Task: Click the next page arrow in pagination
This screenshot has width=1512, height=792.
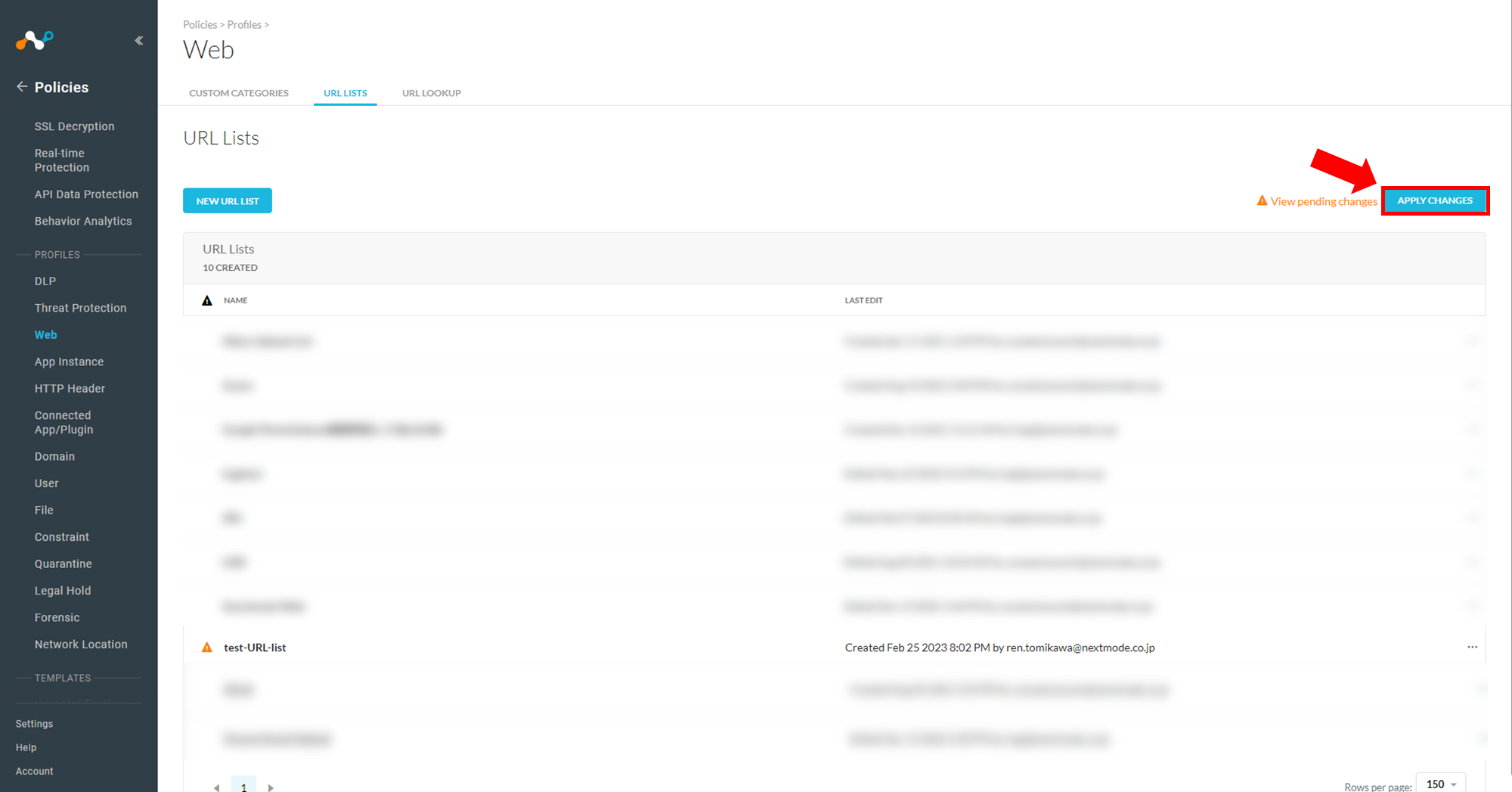Action: (271, 787)
